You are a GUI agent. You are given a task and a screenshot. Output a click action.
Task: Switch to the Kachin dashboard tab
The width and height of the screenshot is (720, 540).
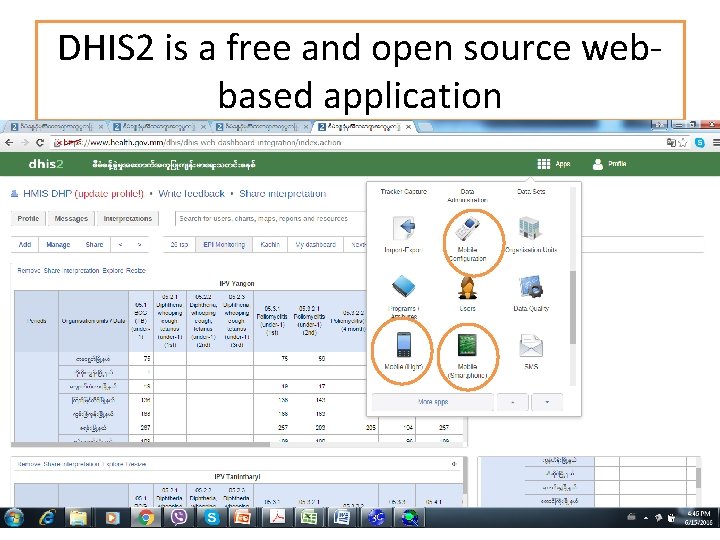click(270, 245)
